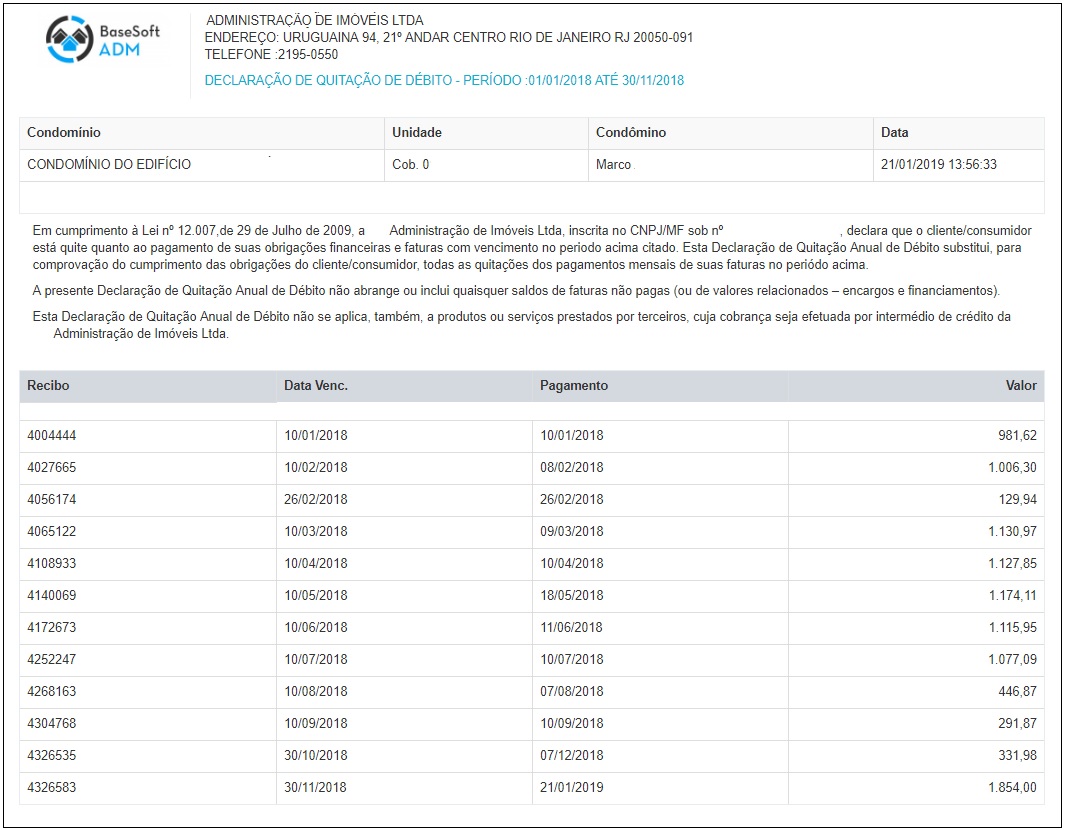Select the Pagamento column header

(x=573, y=386)
